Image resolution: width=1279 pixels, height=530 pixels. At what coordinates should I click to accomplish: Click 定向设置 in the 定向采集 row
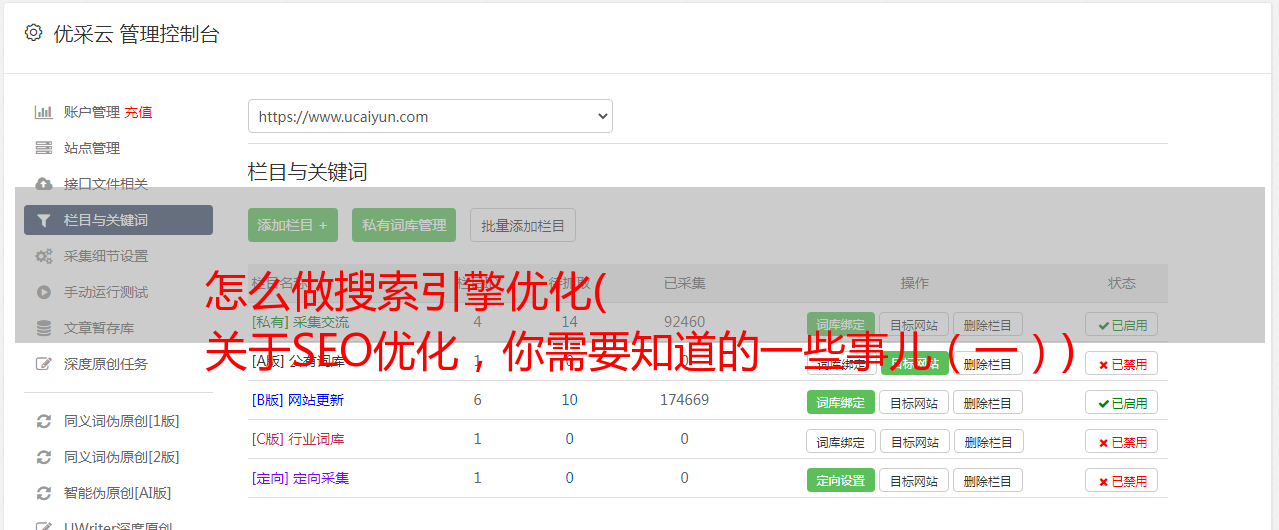[841, 480]
